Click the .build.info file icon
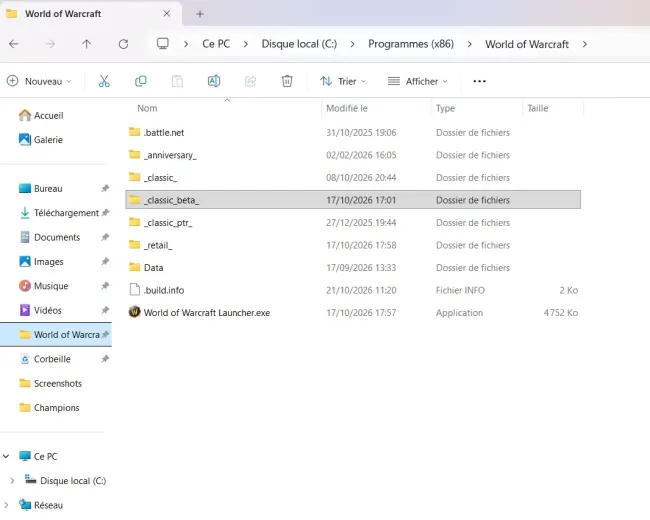650x520 pixels. [134, 289]
